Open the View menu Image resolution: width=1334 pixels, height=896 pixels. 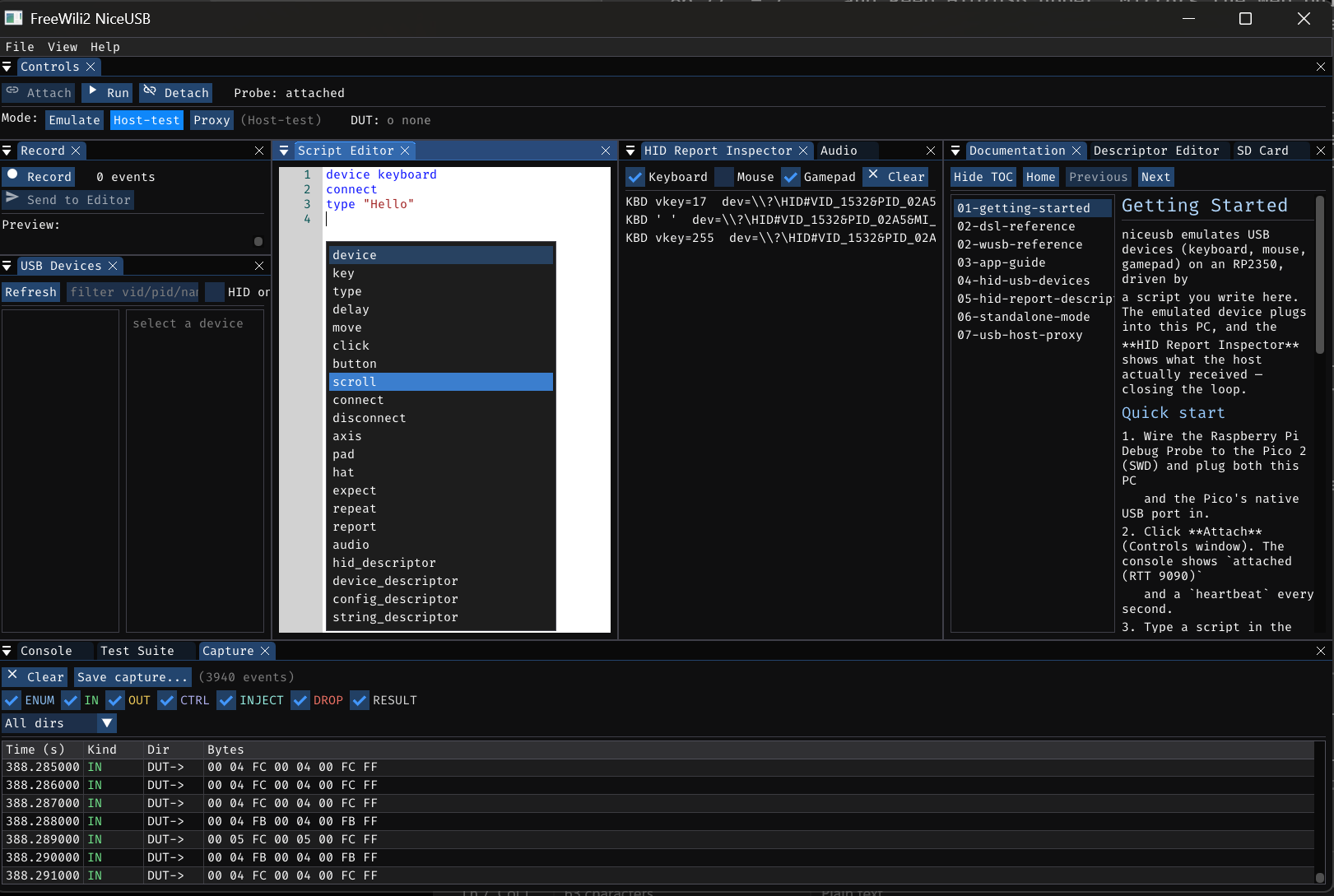coord(63,47)
